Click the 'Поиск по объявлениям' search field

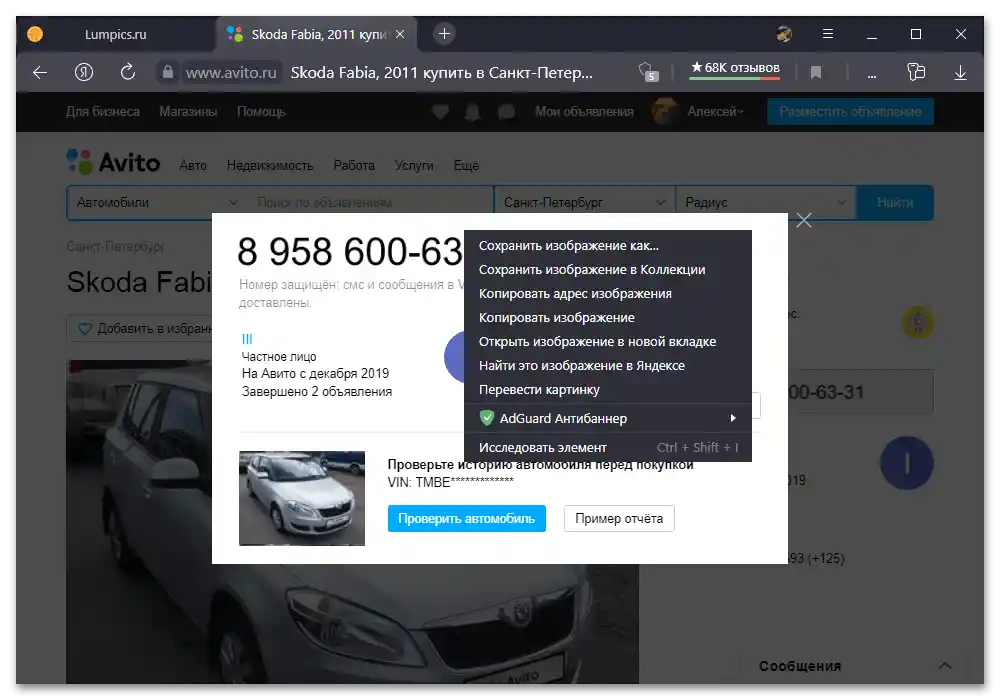point(370,203)
